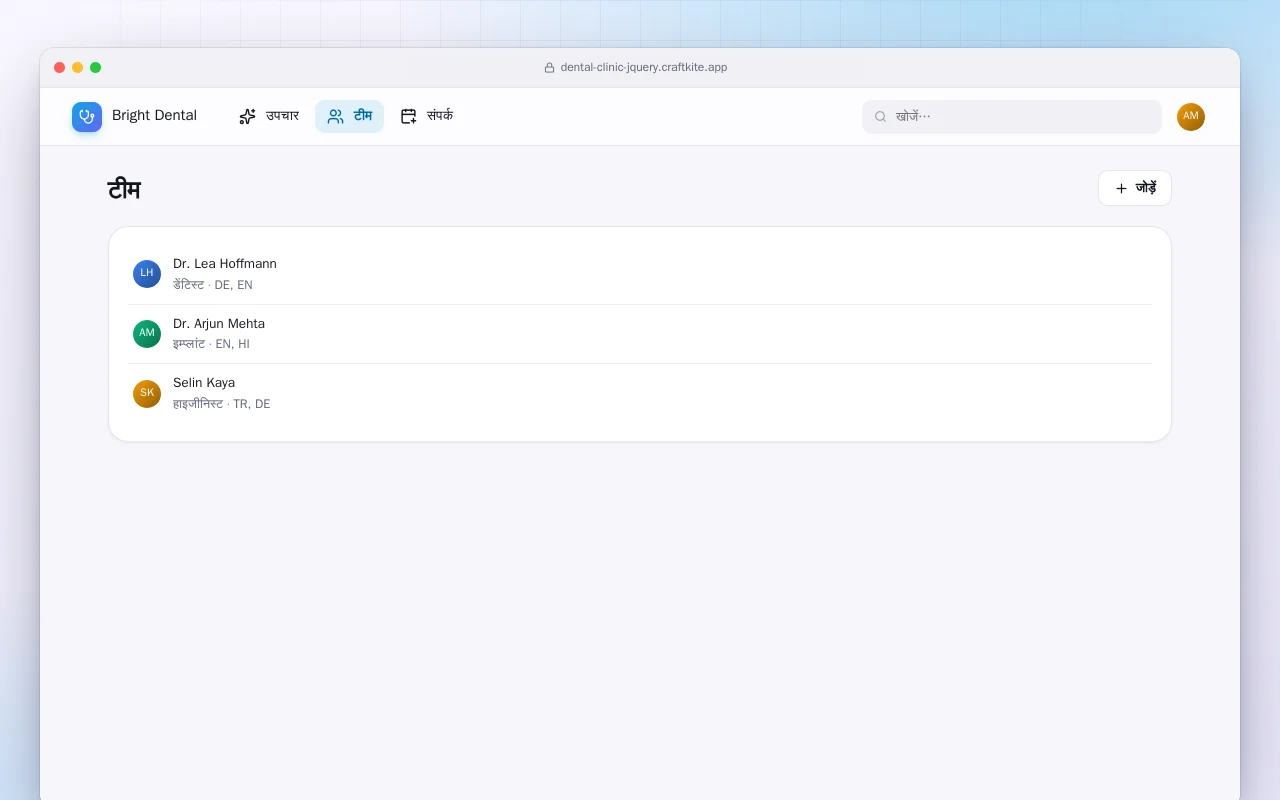Click the AM avatar for Dr. Arjun Mehta
Viewport: 1280px width, 800px height.
[x=147, y=334]
